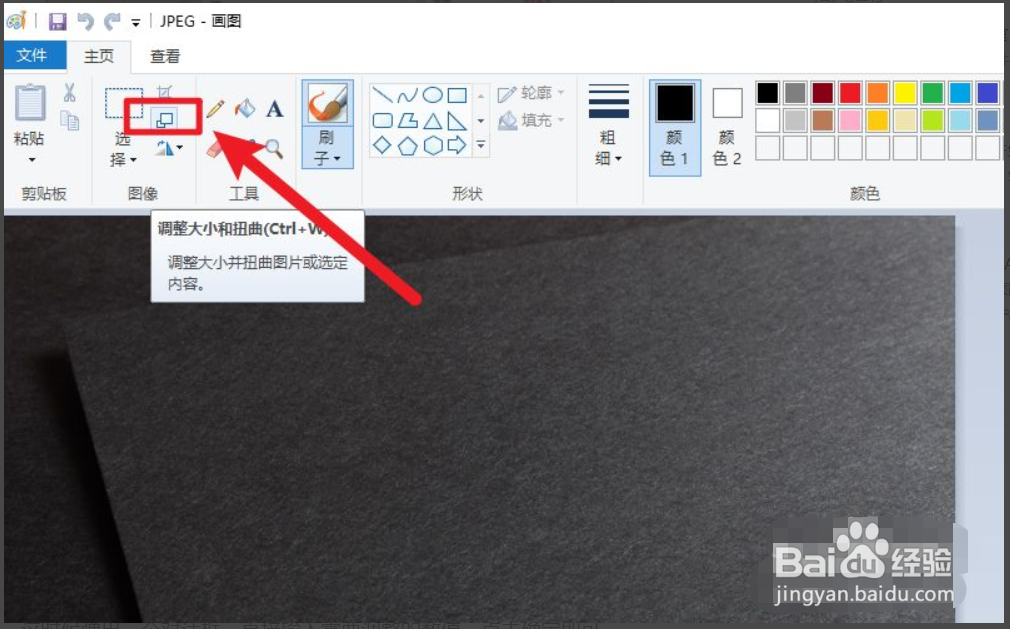Click the Redo arrow icon

[112, 22]
